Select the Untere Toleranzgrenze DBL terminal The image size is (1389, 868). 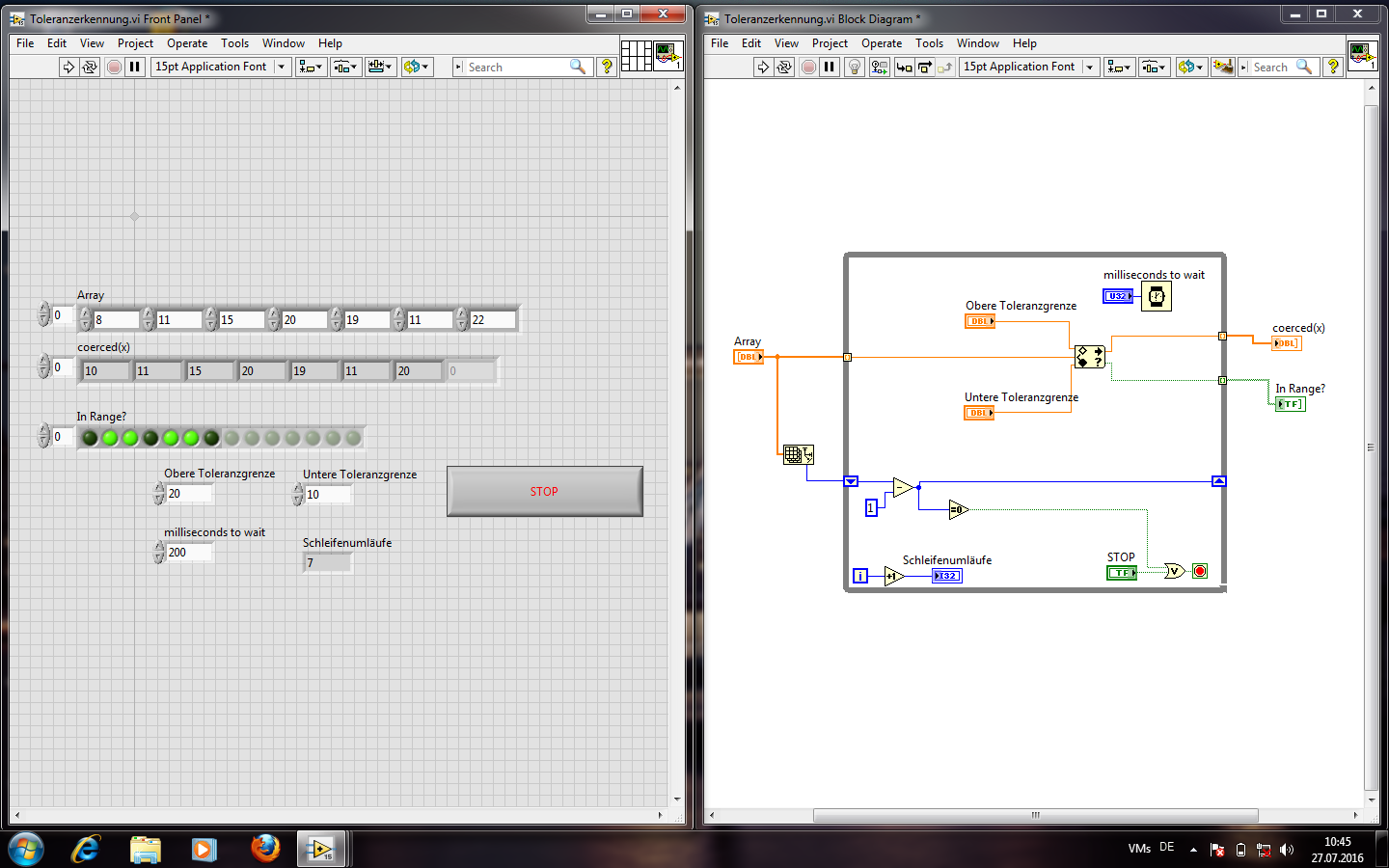tap(979, 413)
